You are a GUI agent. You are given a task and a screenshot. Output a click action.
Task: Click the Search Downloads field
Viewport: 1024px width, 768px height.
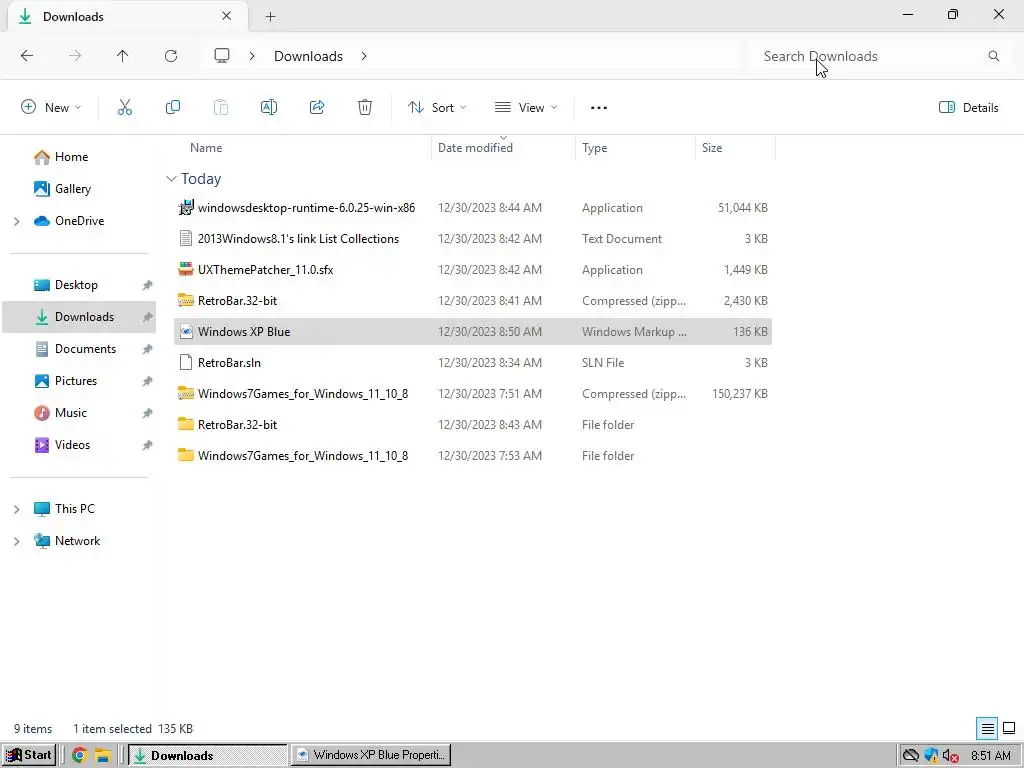[878, 56]
